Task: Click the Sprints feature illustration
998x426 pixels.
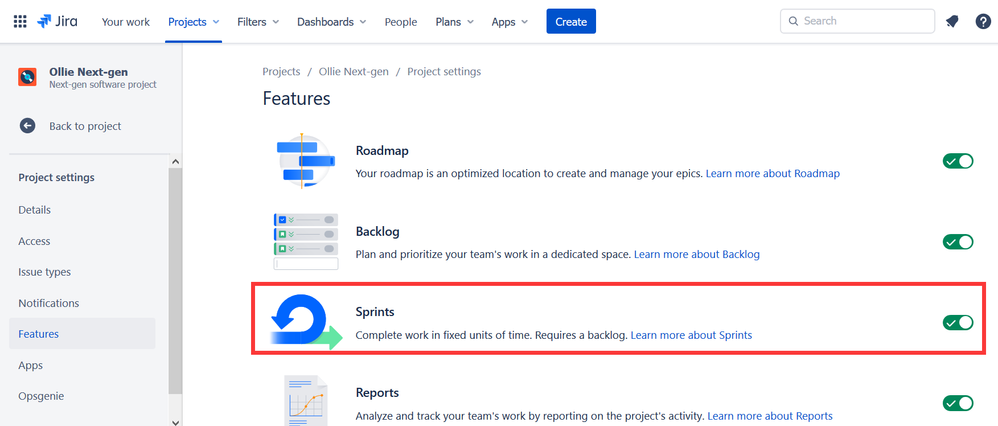Action: click(306, 323)
